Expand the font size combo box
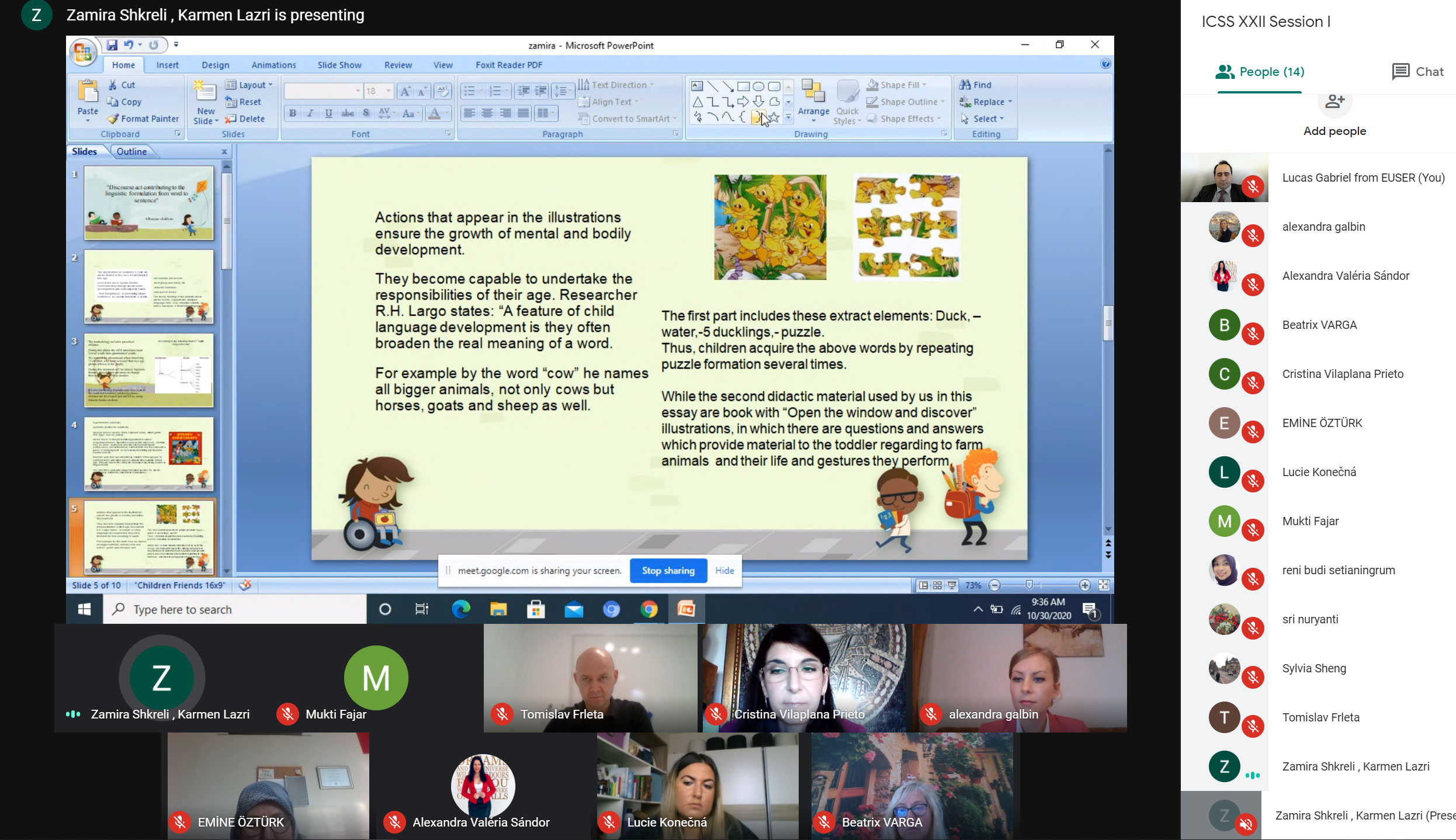Image resolution: width=1456 pixels, height=840 pixels. [388, 91]
